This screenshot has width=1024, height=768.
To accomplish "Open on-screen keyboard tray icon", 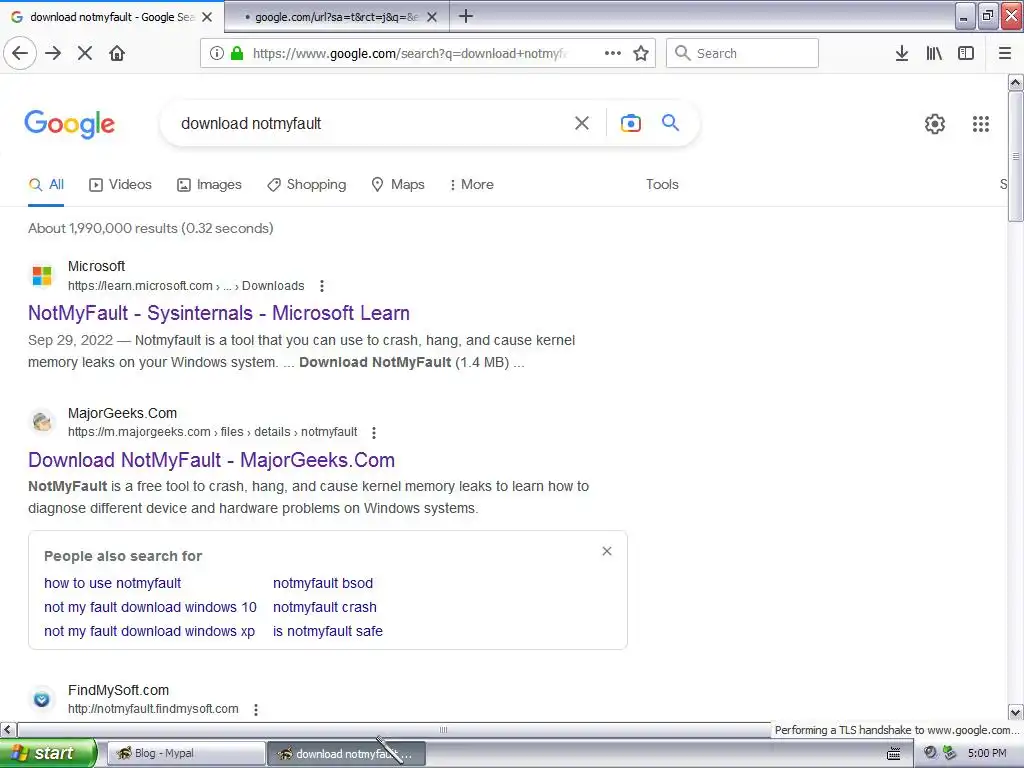I will pyautogui.click(x=894, y=754).
